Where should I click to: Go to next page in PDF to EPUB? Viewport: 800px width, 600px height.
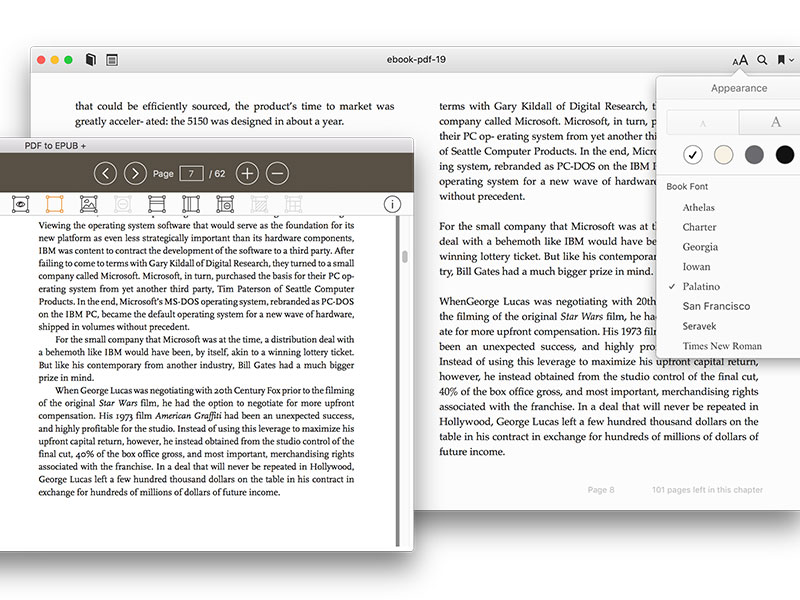135,173
